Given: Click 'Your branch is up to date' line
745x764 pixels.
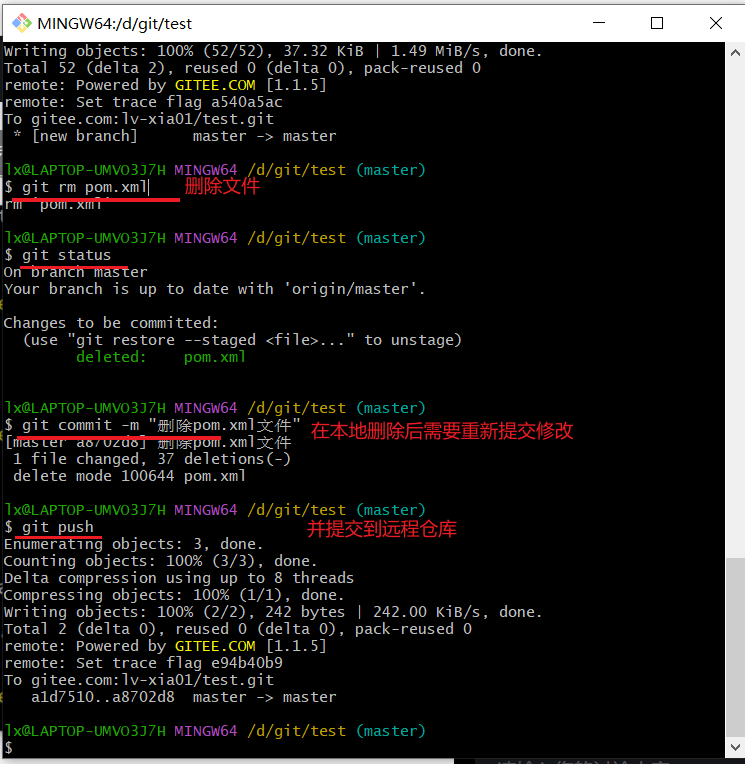Looking at the screenshot, I should [214, 289].
